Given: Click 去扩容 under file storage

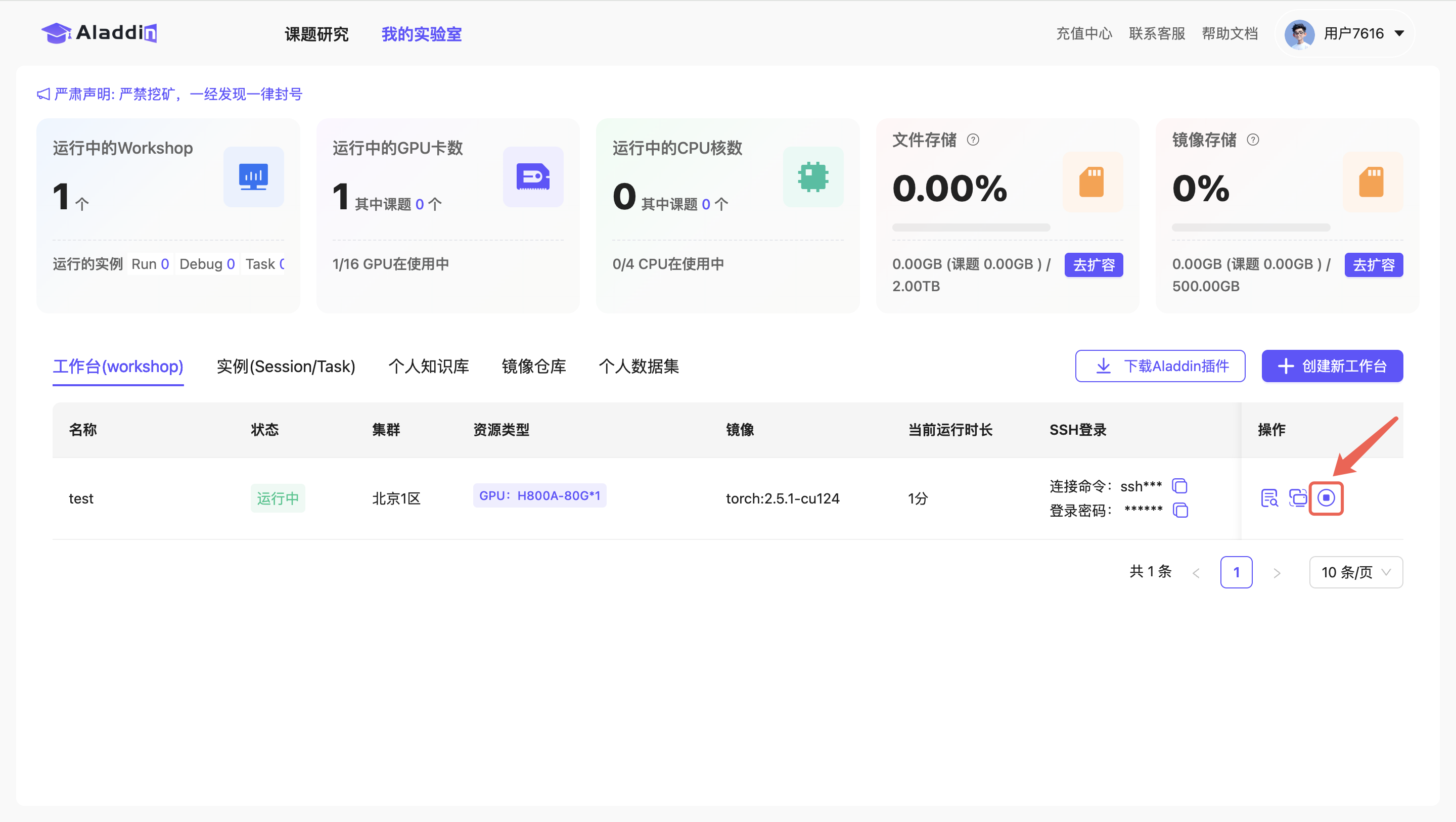Looking at the screenshot, I should [x=1093, y=264].
